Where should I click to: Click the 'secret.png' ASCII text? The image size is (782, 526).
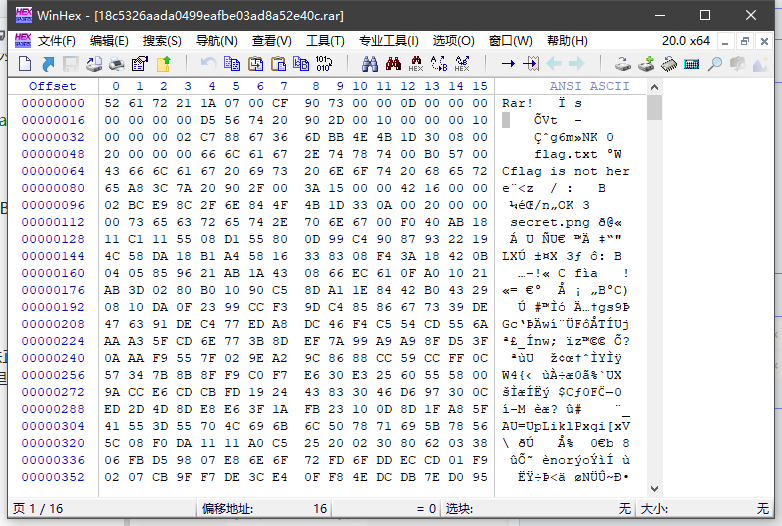click(550, 222)
